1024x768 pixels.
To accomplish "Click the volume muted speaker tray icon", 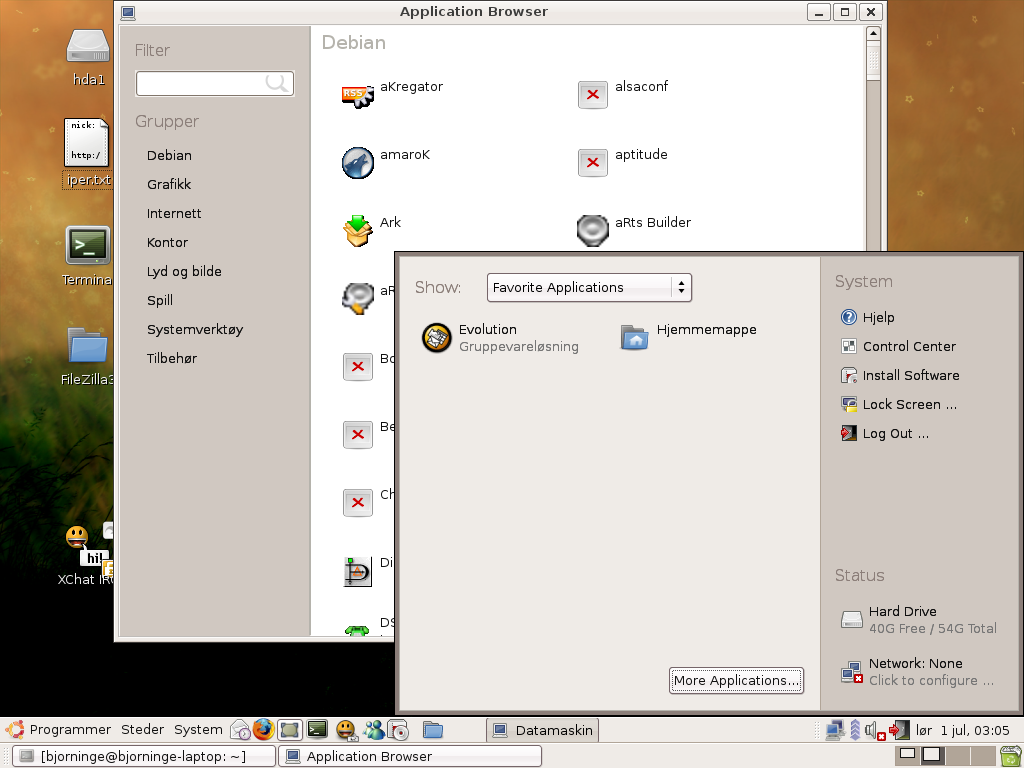I will pos(874,730).
